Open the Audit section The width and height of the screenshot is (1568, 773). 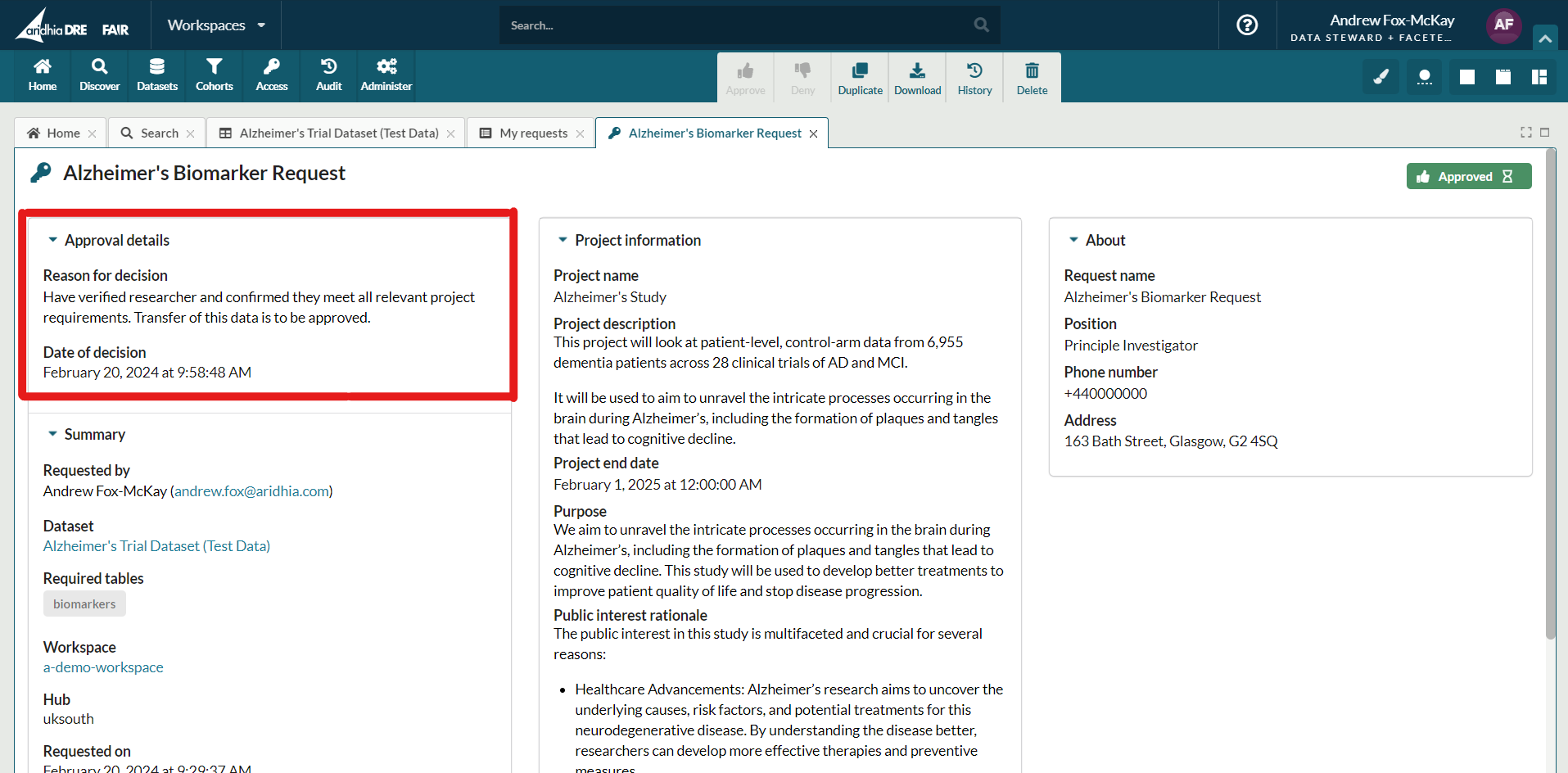coord(328,75)
